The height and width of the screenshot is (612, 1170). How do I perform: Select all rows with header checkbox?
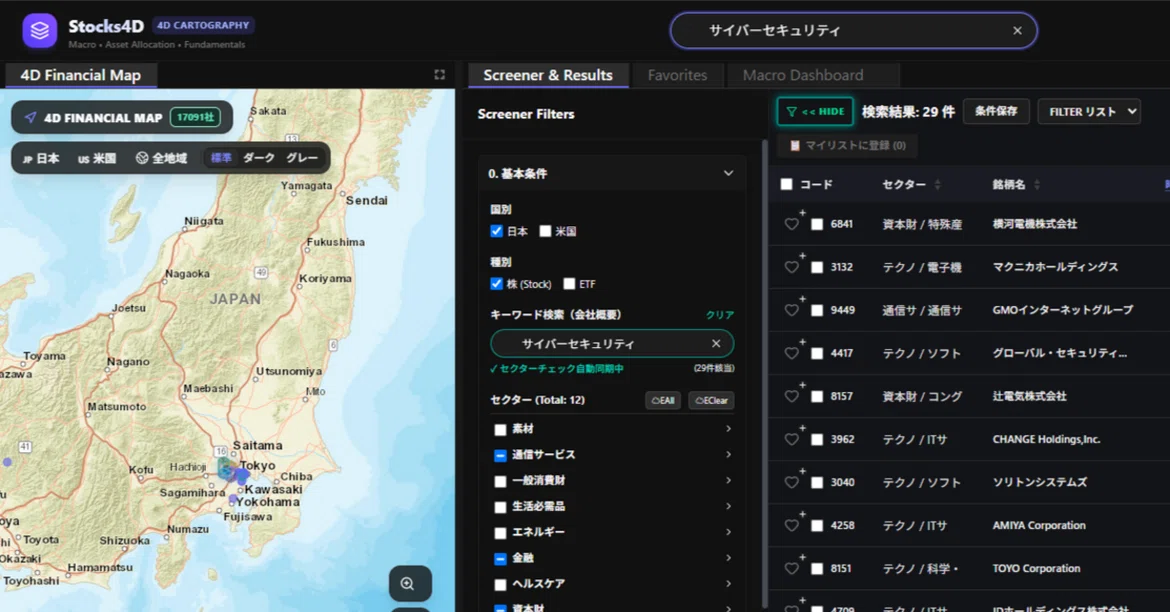786,184
